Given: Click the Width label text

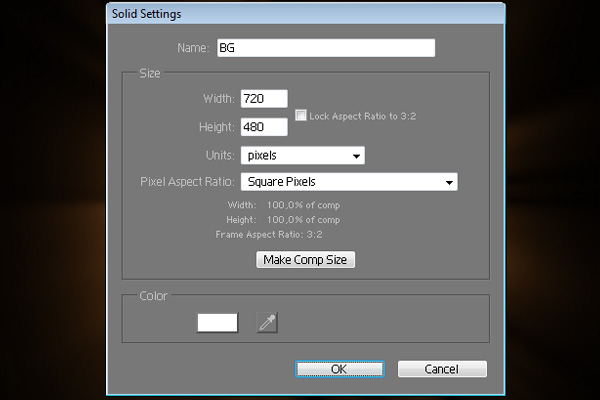Looking at the screenshot, I should pos(219,99).
